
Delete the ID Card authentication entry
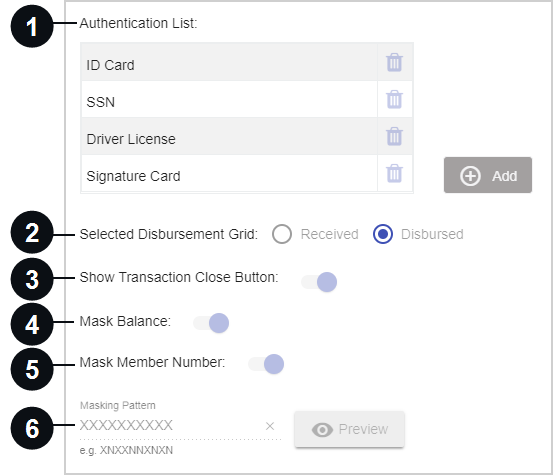pos(394,62)
